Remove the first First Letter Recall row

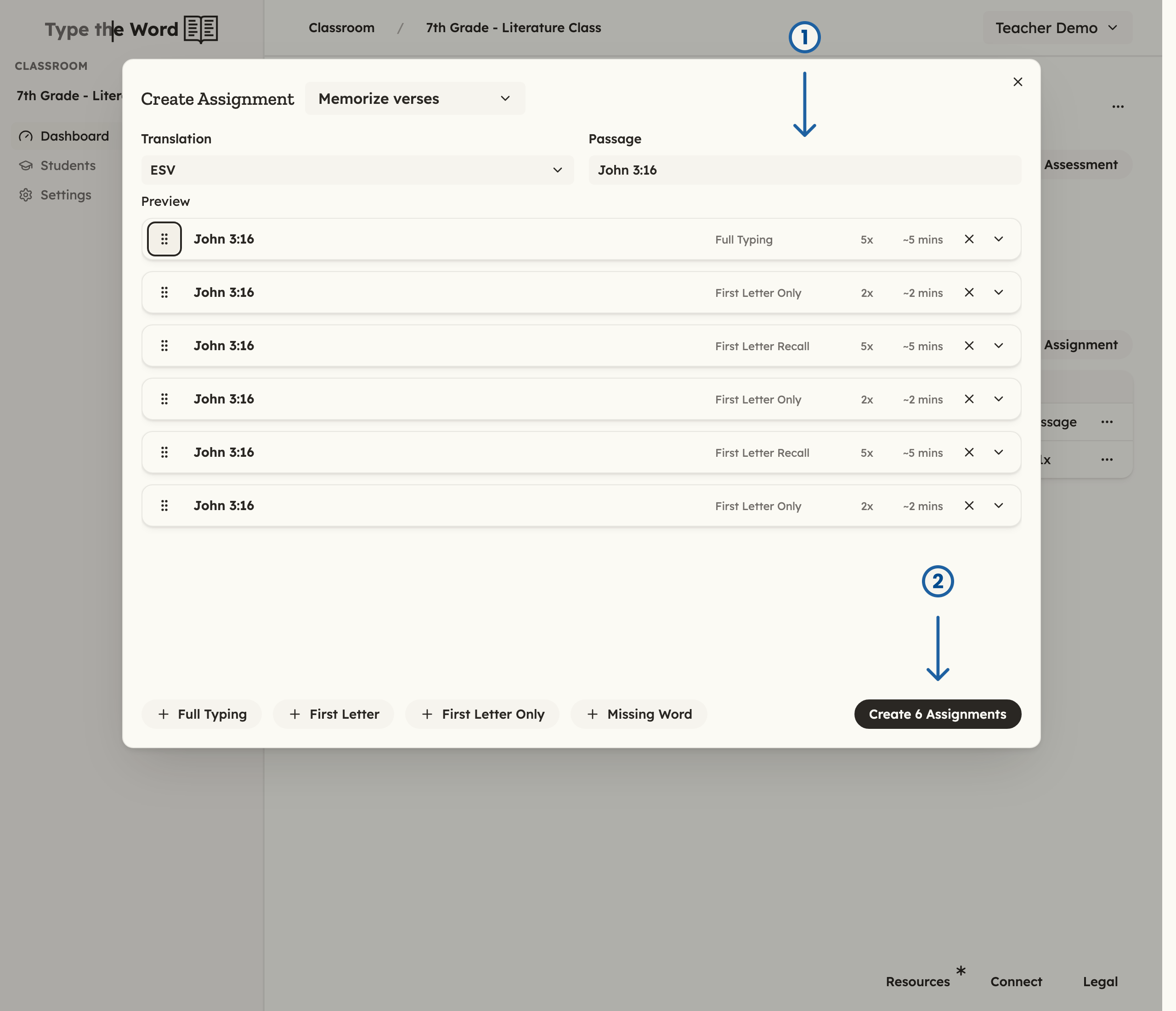coord(969,346)
